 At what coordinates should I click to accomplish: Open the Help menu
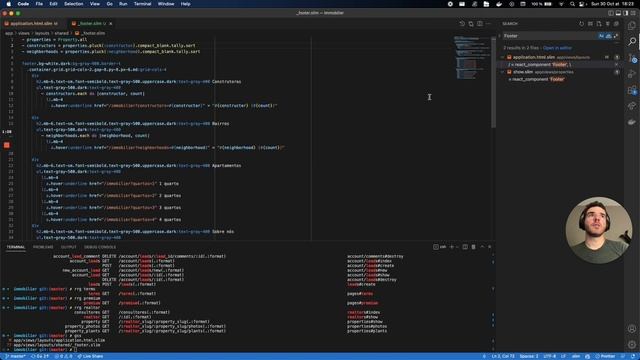pyautogui.click(x=185, y=4)
